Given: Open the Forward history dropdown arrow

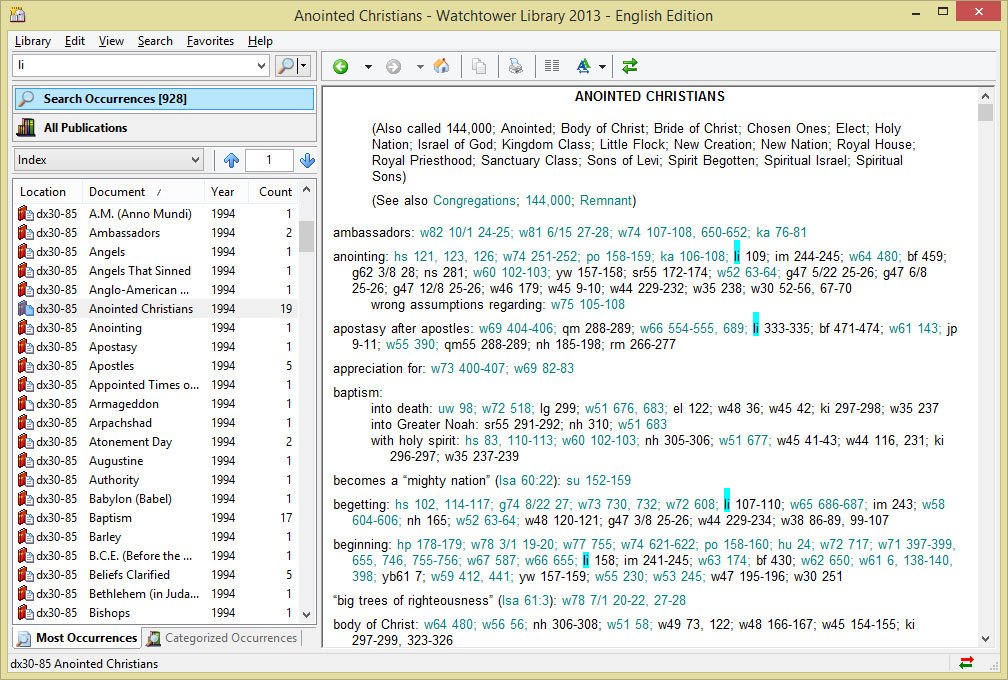Looking at the screenshot, I should coord(420,66).
